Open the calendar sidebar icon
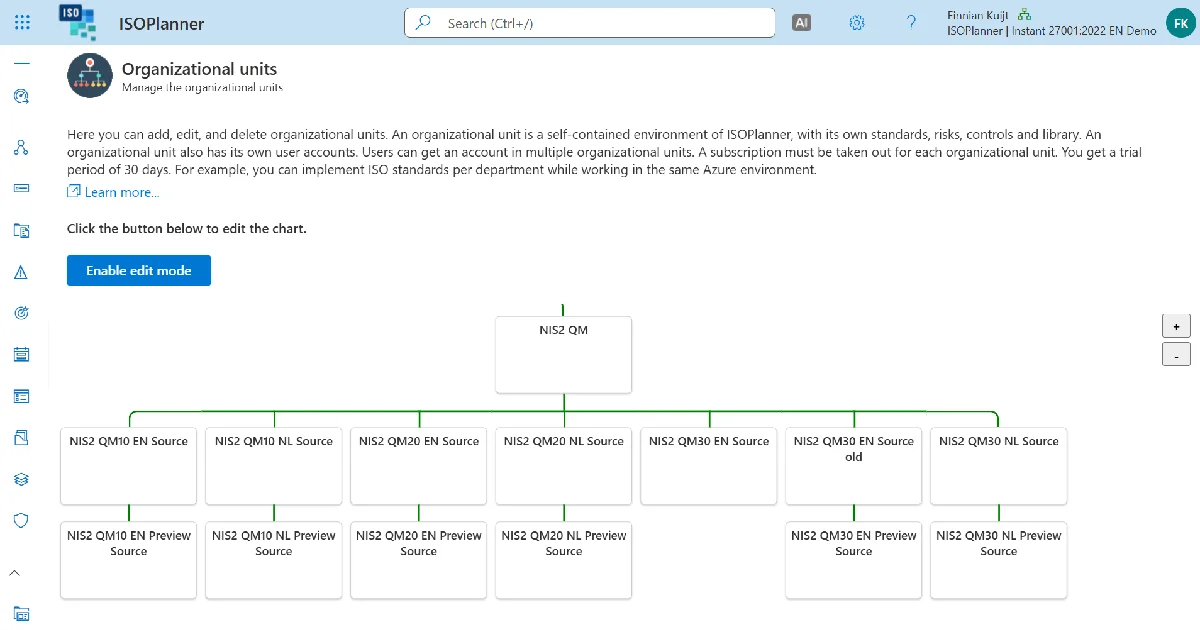Viewport: 1200px width, 630px height. (x=21, y=354)
